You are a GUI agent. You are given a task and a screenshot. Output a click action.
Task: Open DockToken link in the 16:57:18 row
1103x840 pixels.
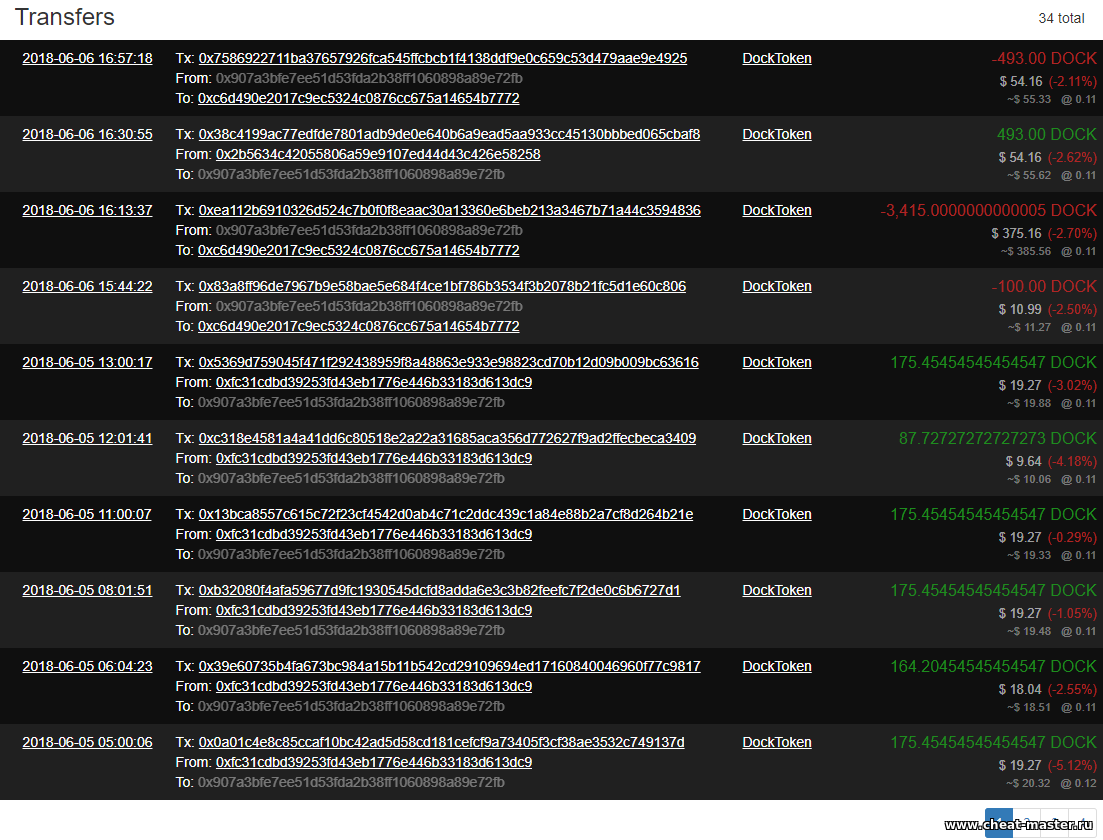pyautogui.click(x=776, y=58)
